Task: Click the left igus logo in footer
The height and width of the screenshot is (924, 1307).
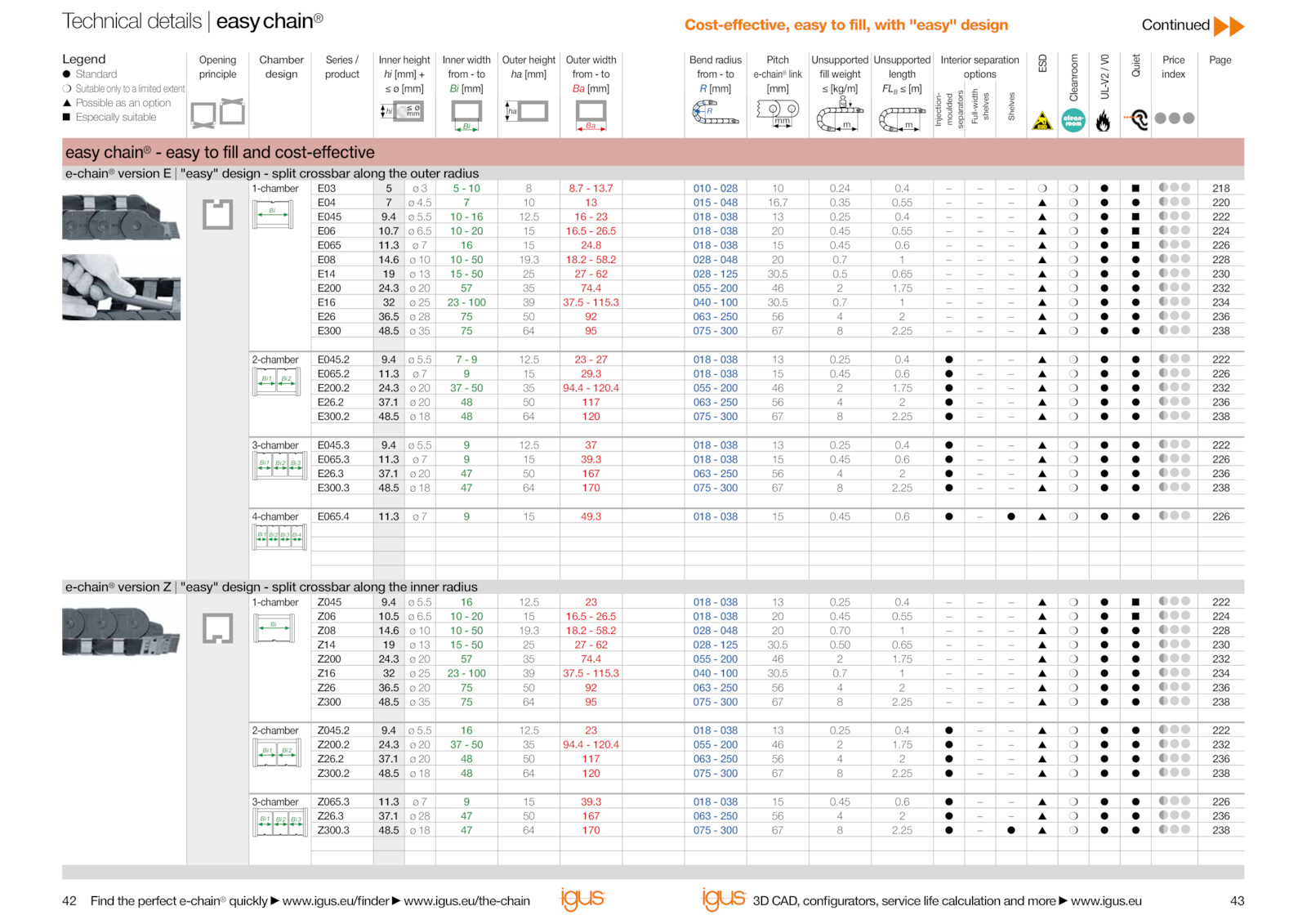Action: (x=582, y=899)
